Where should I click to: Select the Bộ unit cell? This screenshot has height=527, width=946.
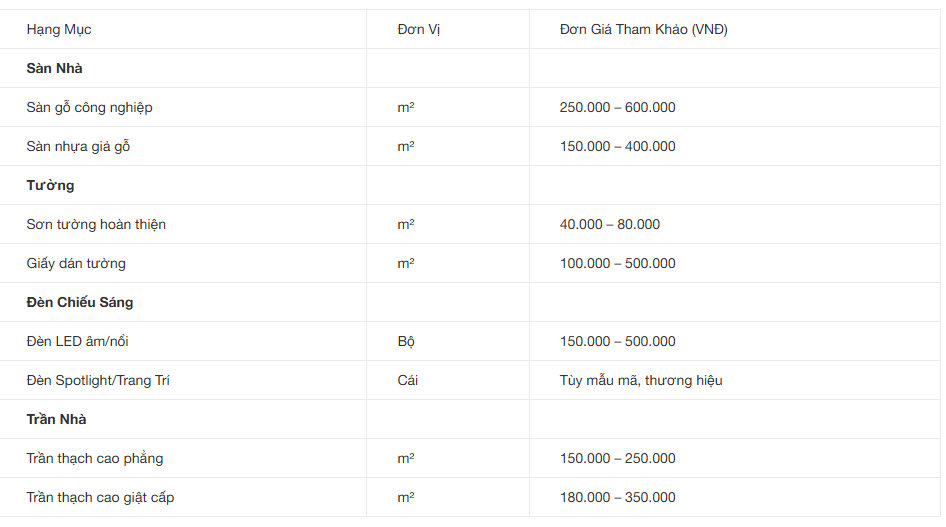tap(406, 341)
